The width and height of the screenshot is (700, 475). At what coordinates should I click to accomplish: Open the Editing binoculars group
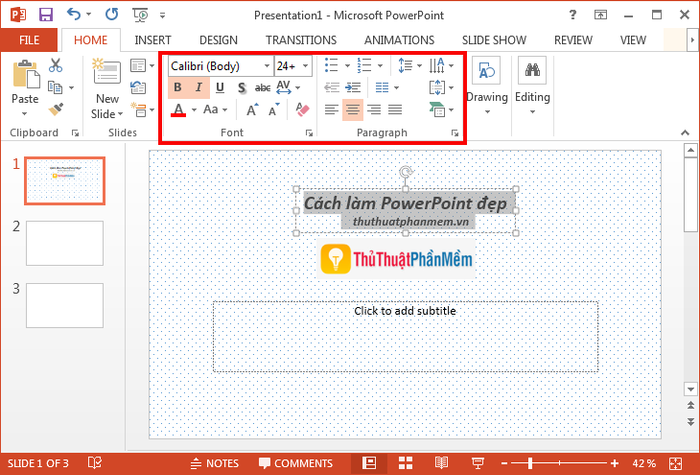(x=532, y=85)
